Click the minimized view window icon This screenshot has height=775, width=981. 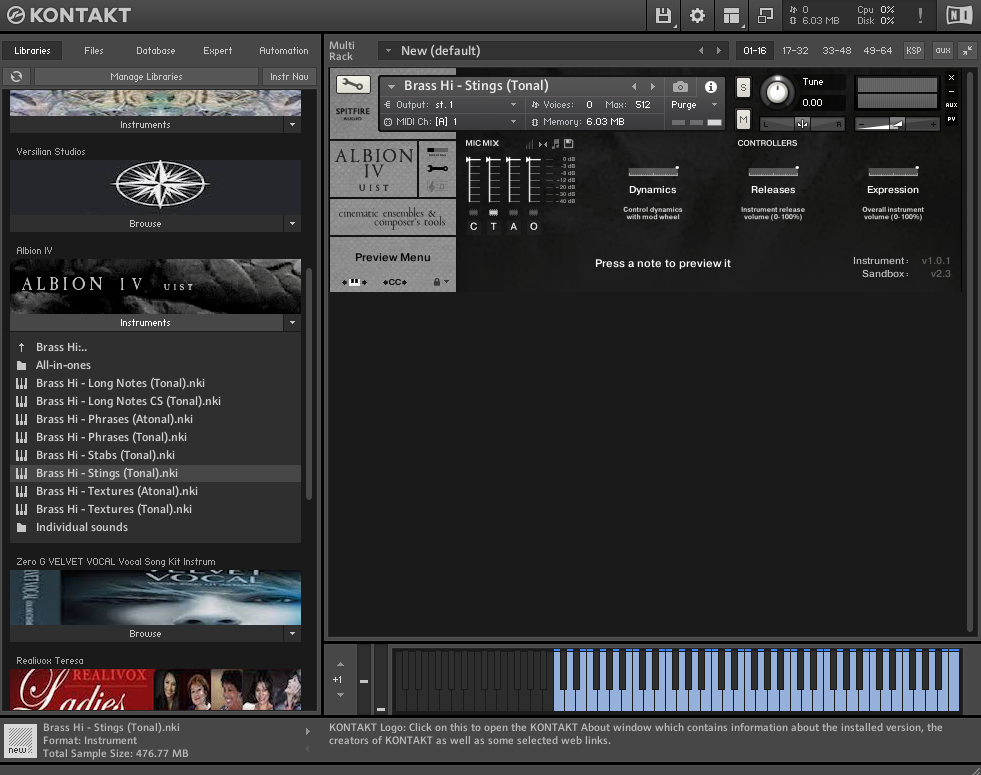tap(765, 16)
